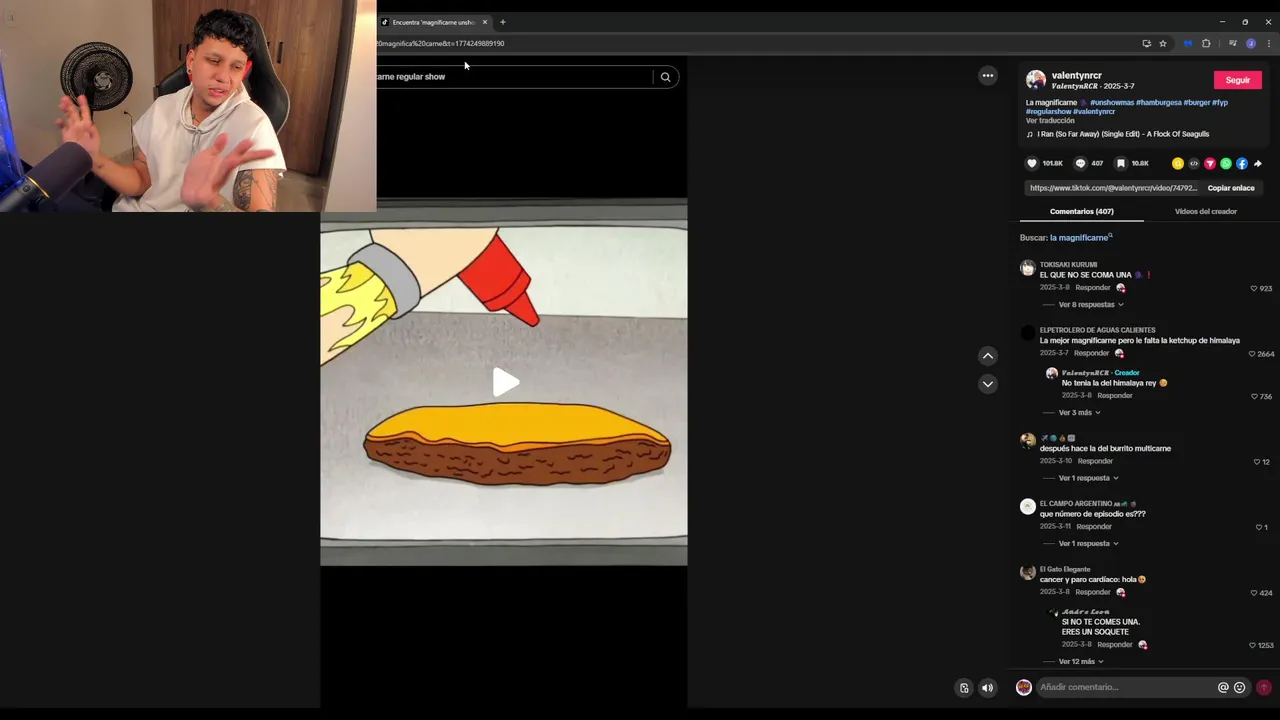1280x720 pixels.
Task: Like the creator reply with 736 likes
Action: click(1254, 396)
